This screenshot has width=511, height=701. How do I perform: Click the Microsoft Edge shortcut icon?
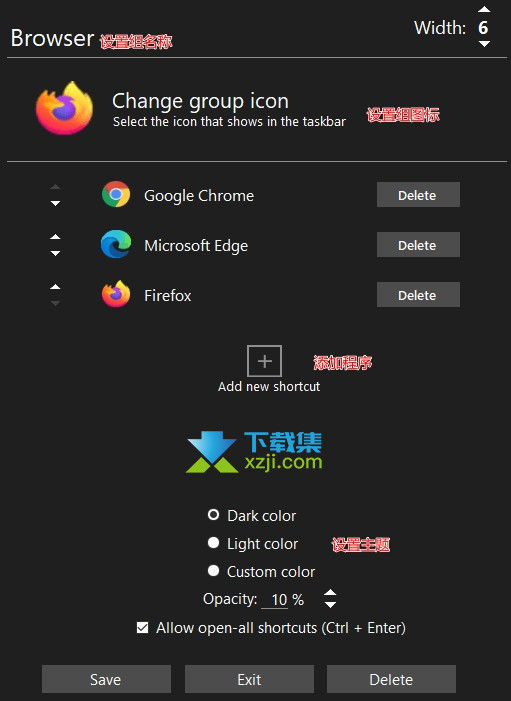(116, 245)
